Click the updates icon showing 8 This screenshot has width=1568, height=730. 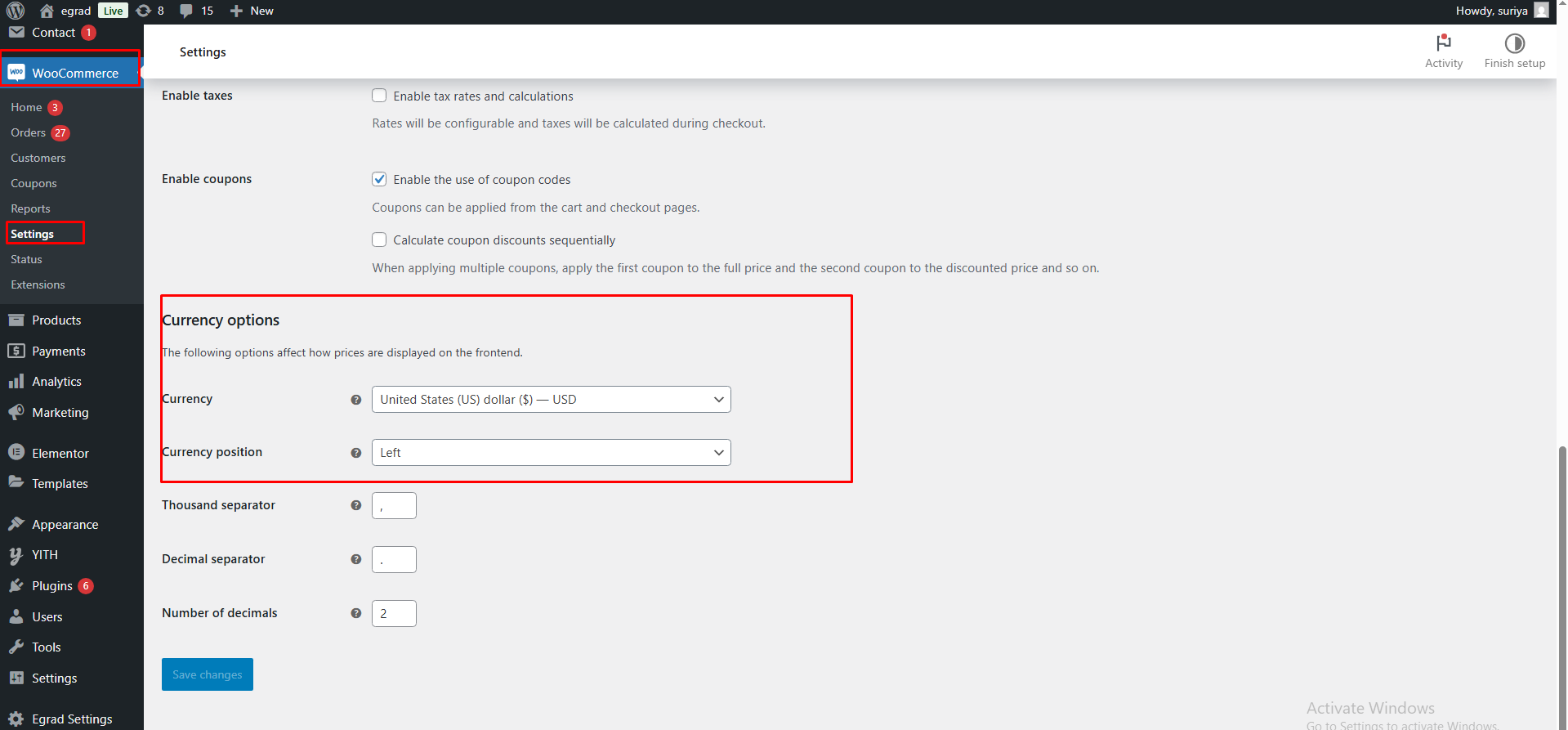coord(144,11)
